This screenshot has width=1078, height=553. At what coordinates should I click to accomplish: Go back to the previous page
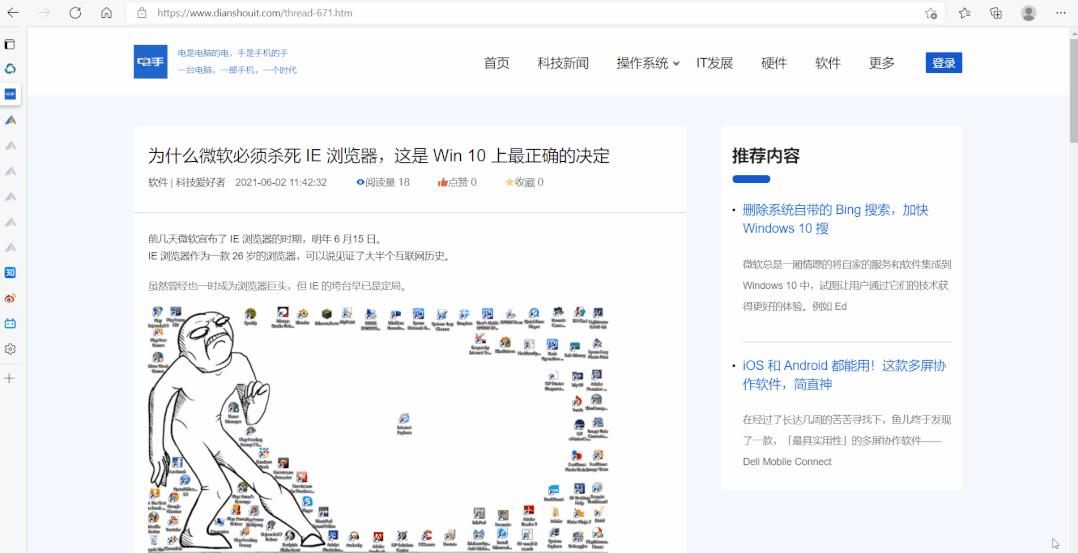[13, 13]
